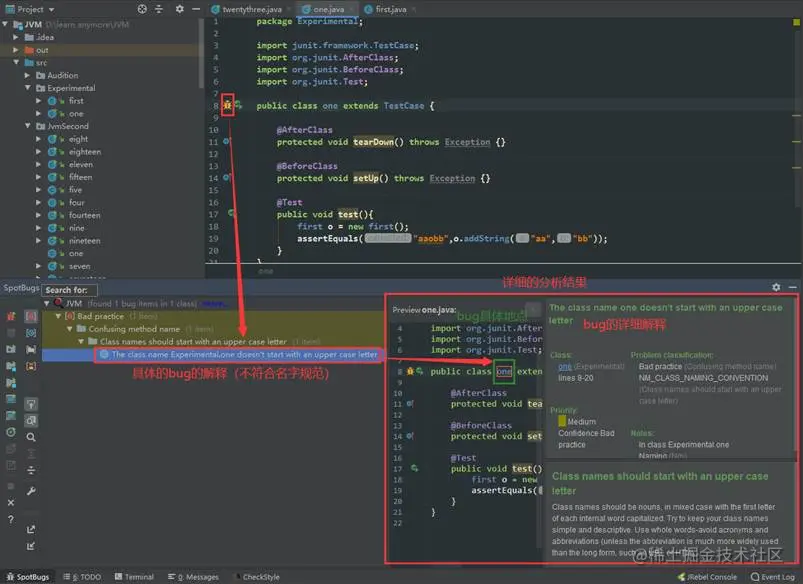Click the question mark help icon in SpotBugs

click(x=11, y=519)
